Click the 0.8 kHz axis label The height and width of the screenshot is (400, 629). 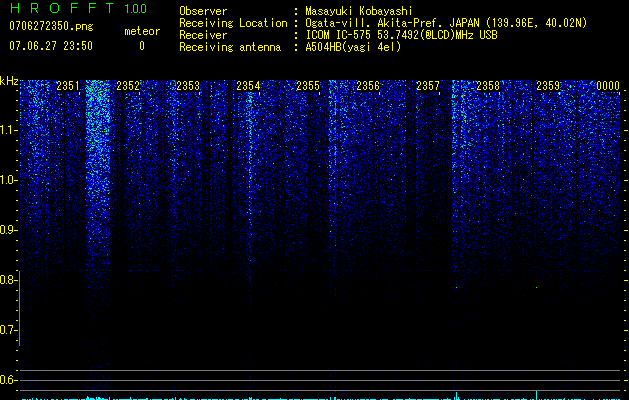tap(7, 280)
